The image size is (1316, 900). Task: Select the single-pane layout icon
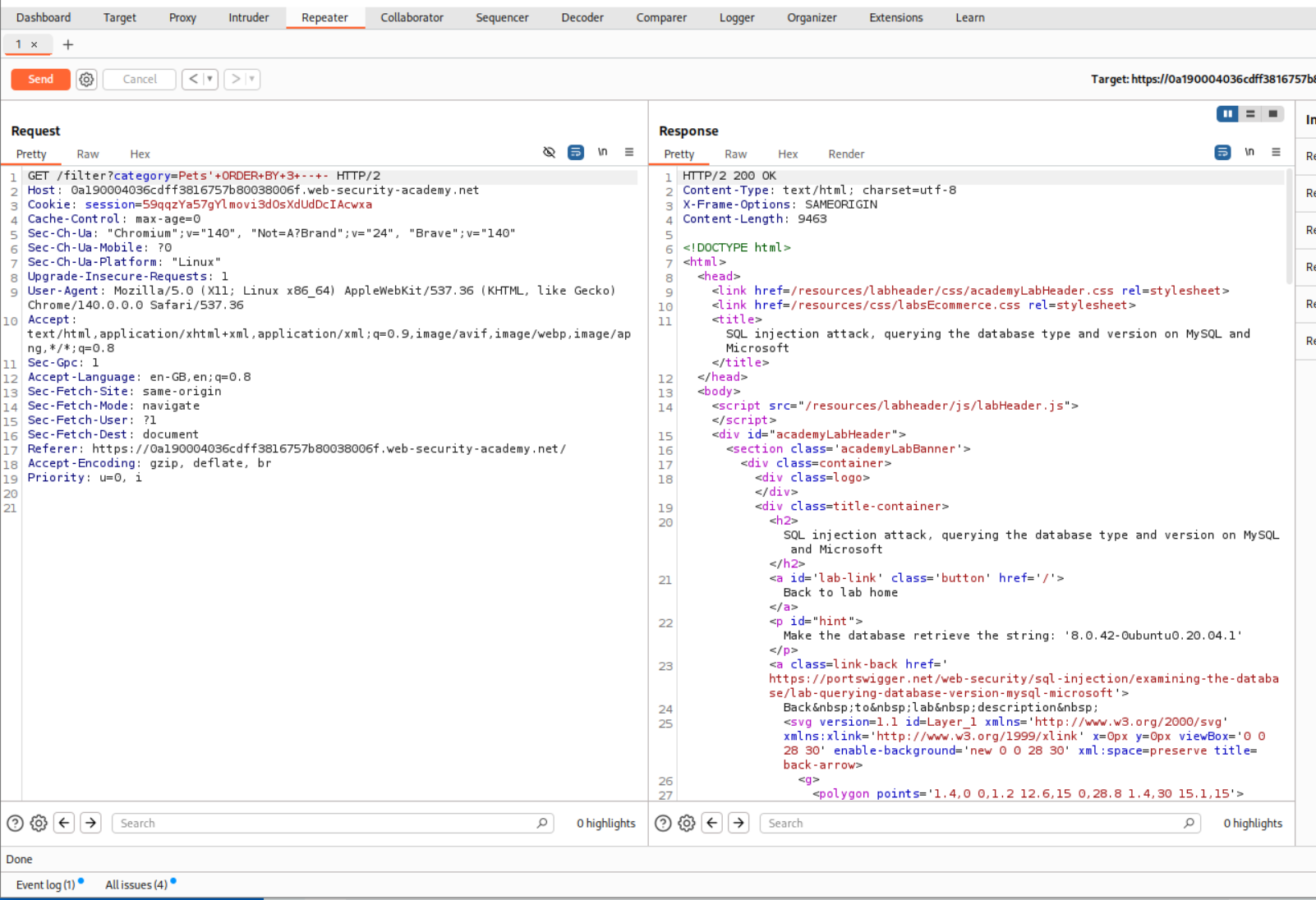1275,114
